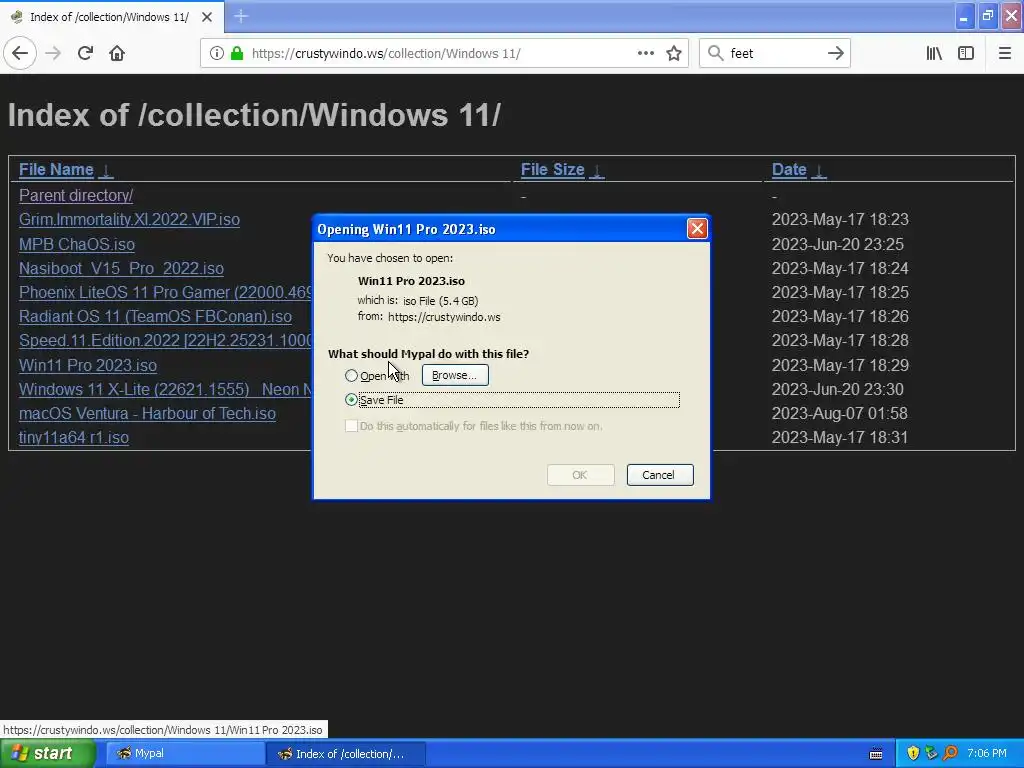Open Win11 Pro 2023.iso link
Viewport: 1024px width, 768px height.
click(x=88, y=366)
